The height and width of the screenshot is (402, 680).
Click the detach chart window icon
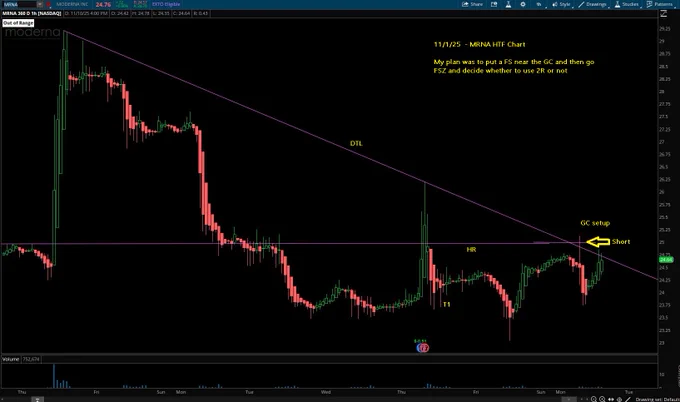(494, 4)
